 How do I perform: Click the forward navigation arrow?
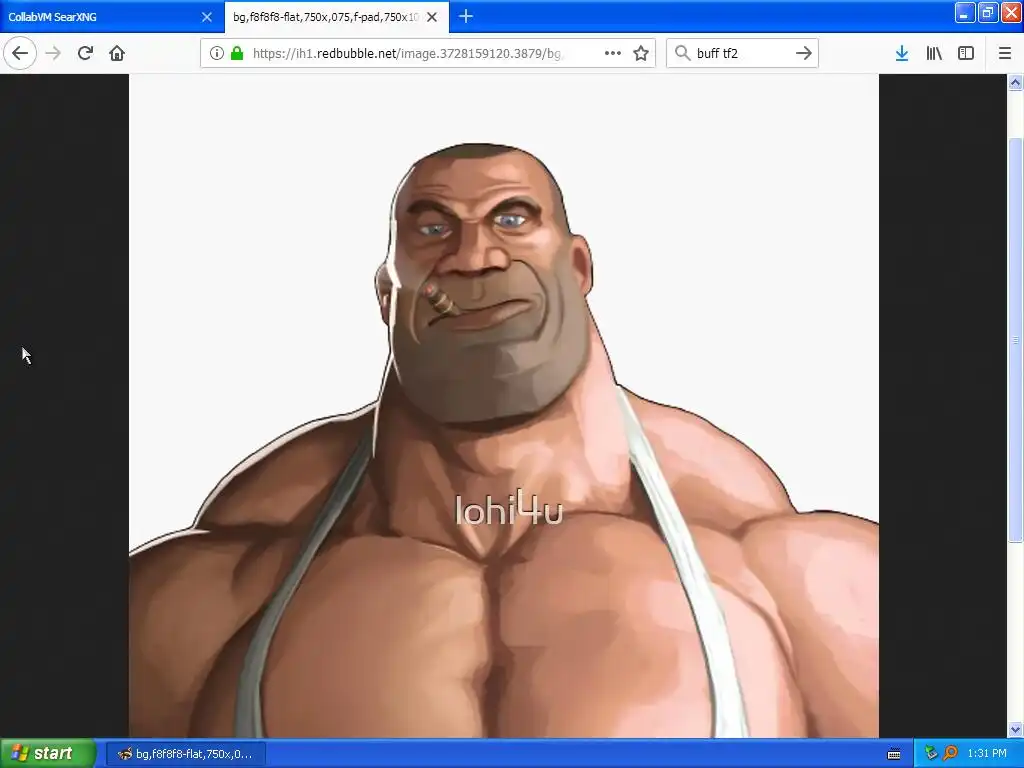pyautogui.click(x=54, y=53)
